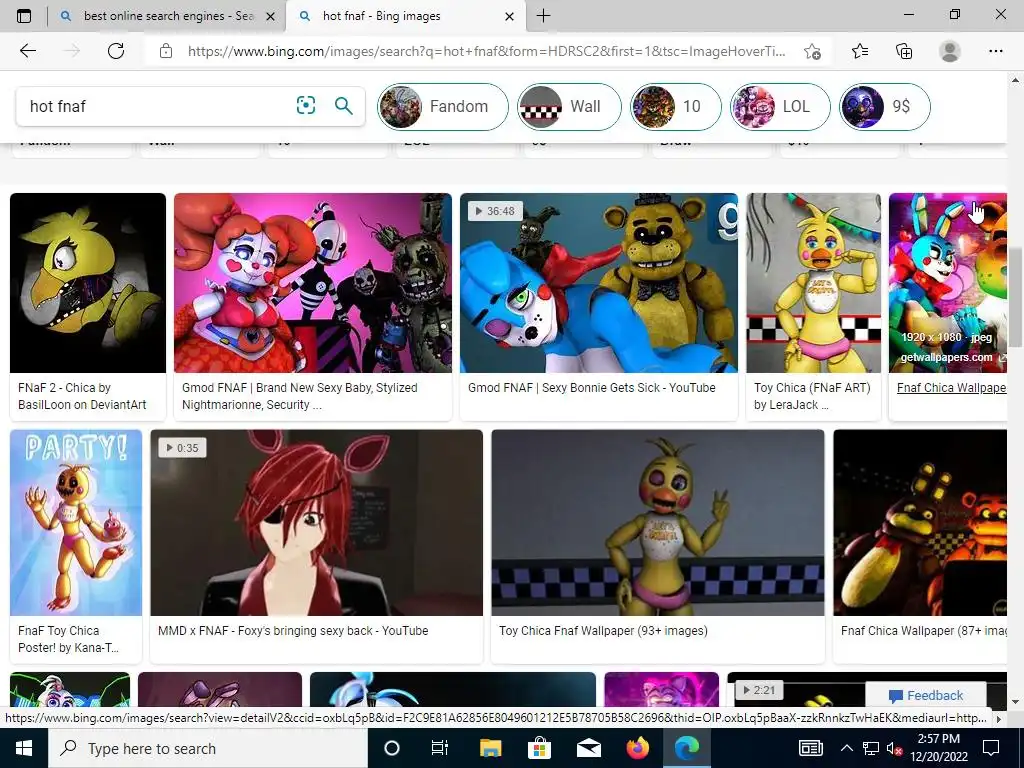Close the 'hot fnaf - Bing images' tab
This screenshot has width=1024, height=768.
pos(510,16)
